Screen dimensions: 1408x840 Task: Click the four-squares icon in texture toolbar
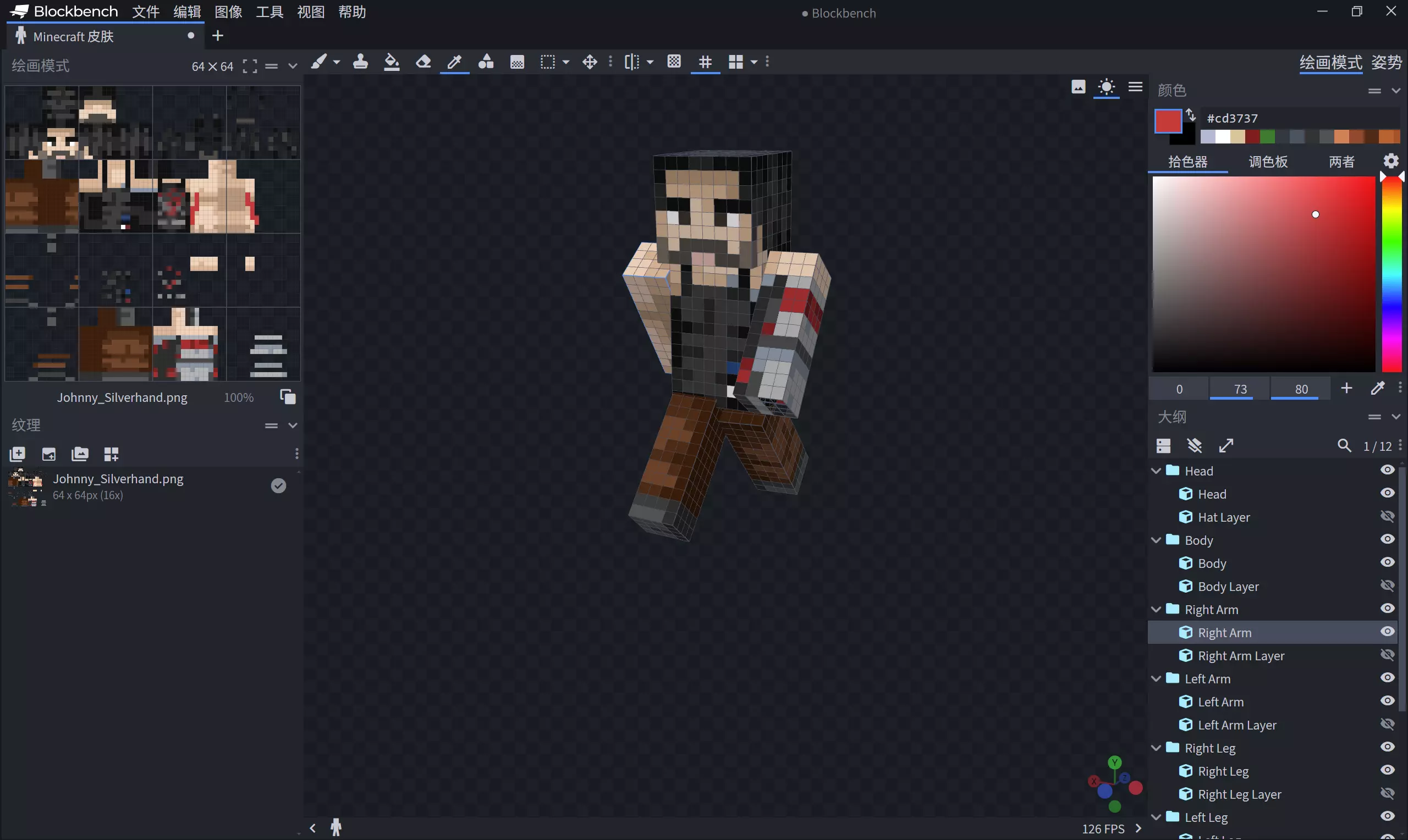click(x=112, y=454)
